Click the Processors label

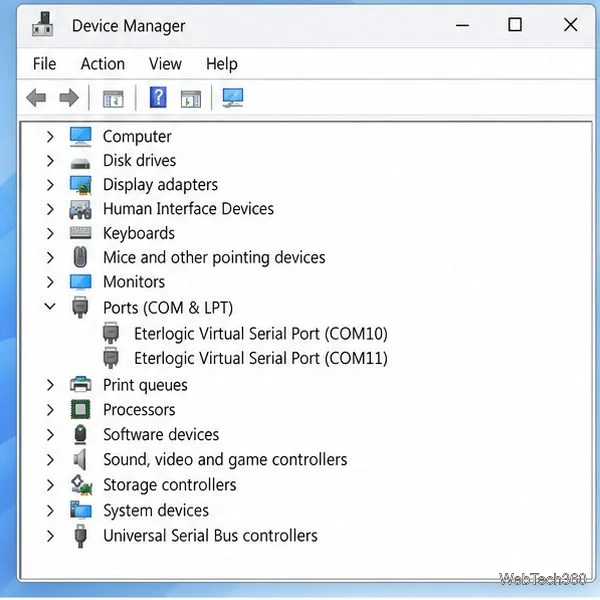tap(139, 410)
